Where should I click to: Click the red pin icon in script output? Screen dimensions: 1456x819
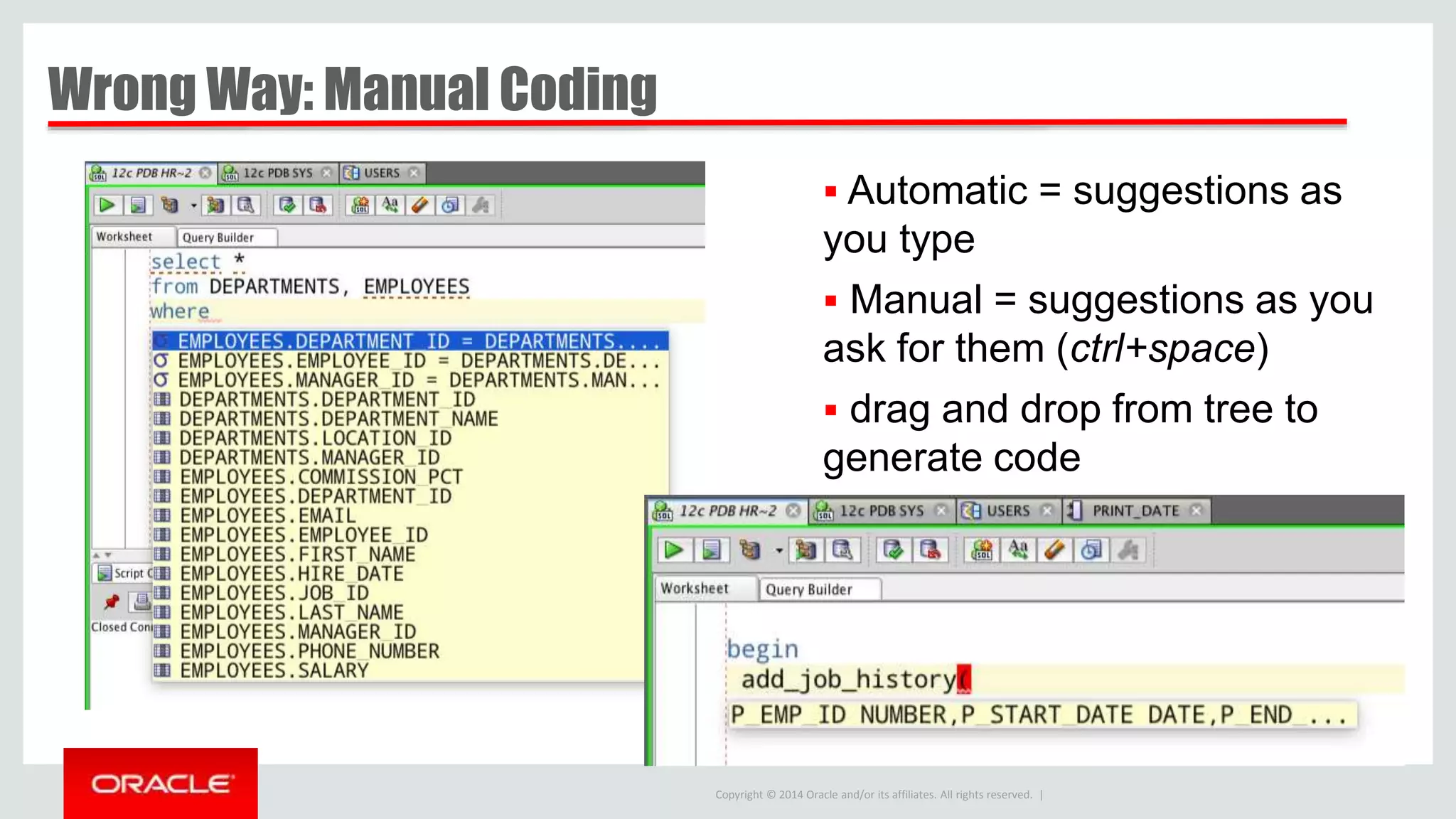[111, 602]
